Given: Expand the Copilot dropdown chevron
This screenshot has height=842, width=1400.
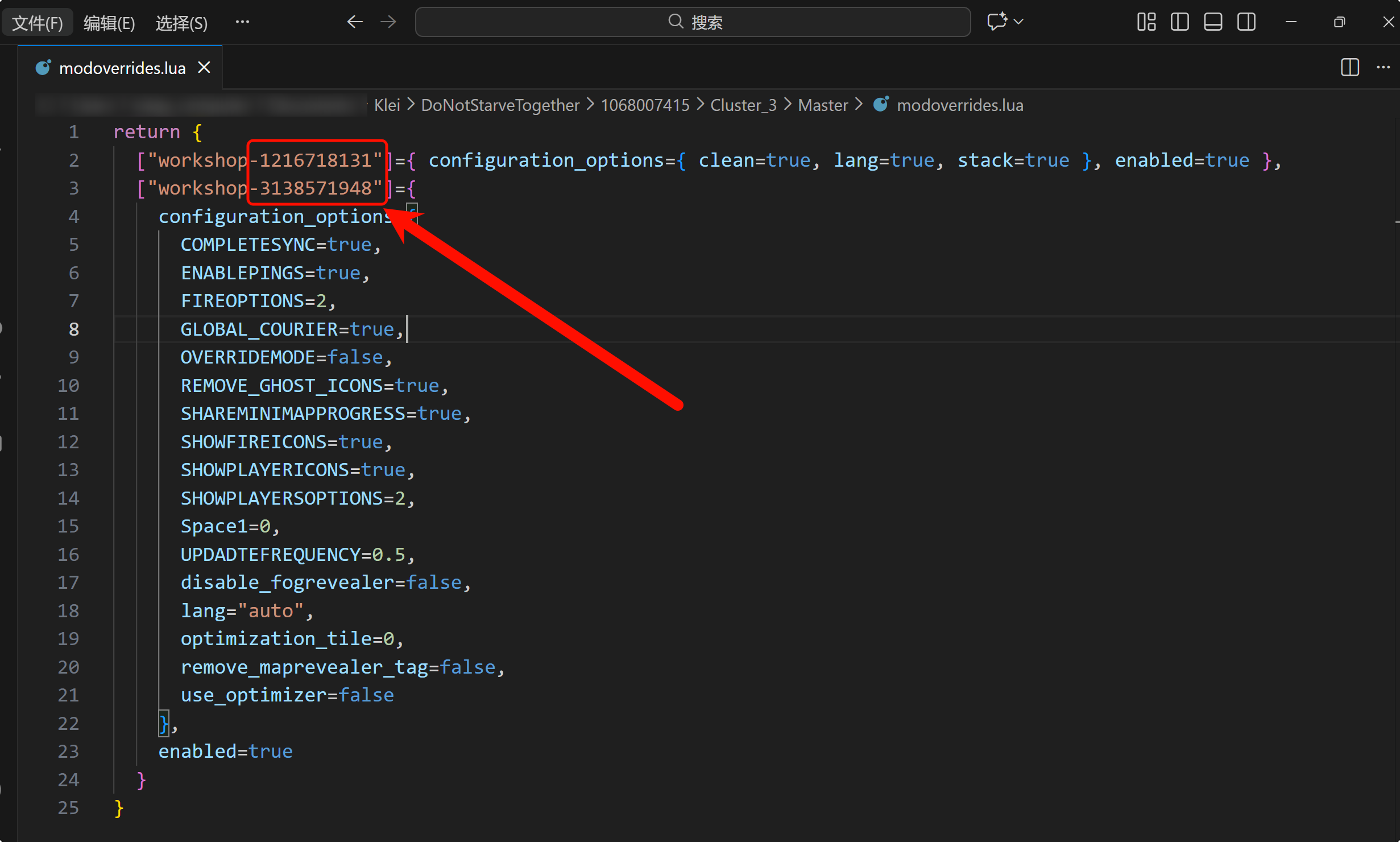Looking at the screenshot, I should (x=1018, y=22).
